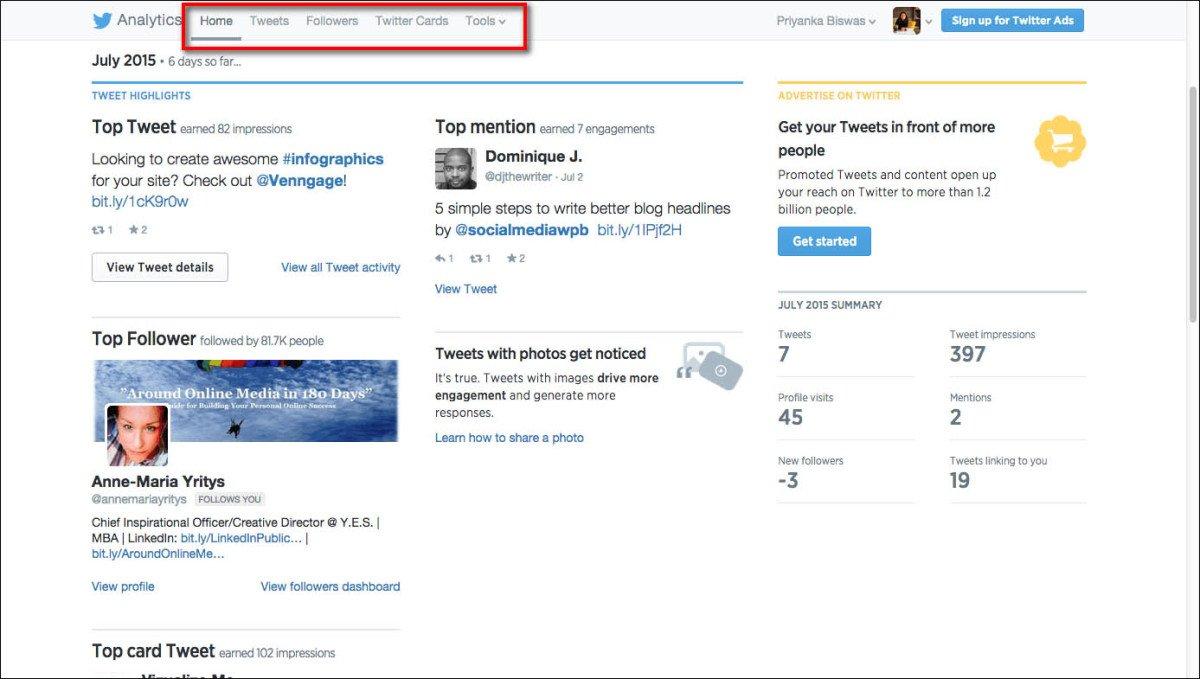Screen dimensions: 1200x679
Task: Click the Tweet impressions value 397
Action: pos(968,354)
